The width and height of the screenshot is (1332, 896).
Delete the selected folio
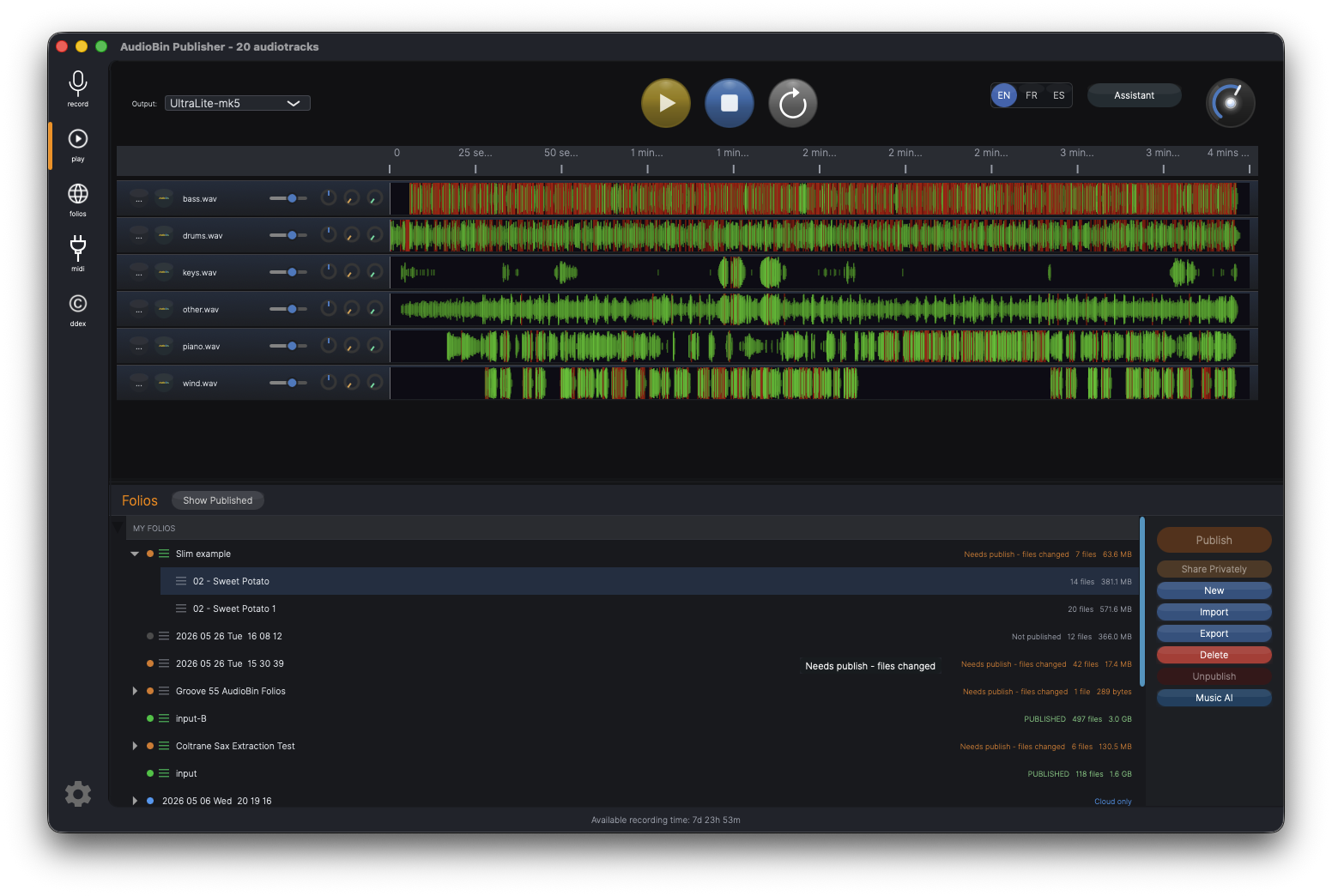coord(1214,655)
